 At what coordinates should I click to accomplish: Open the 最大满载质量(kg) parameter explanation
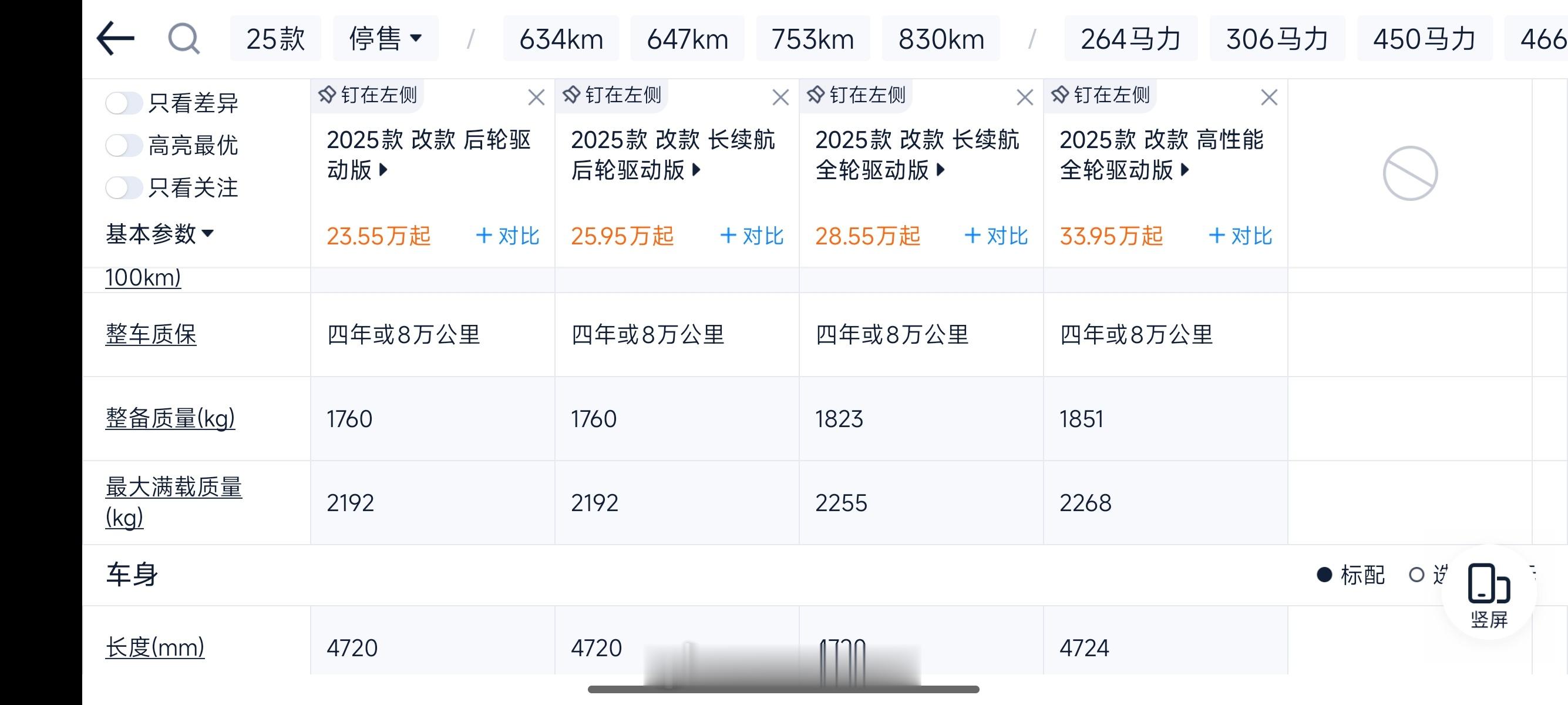173,502
